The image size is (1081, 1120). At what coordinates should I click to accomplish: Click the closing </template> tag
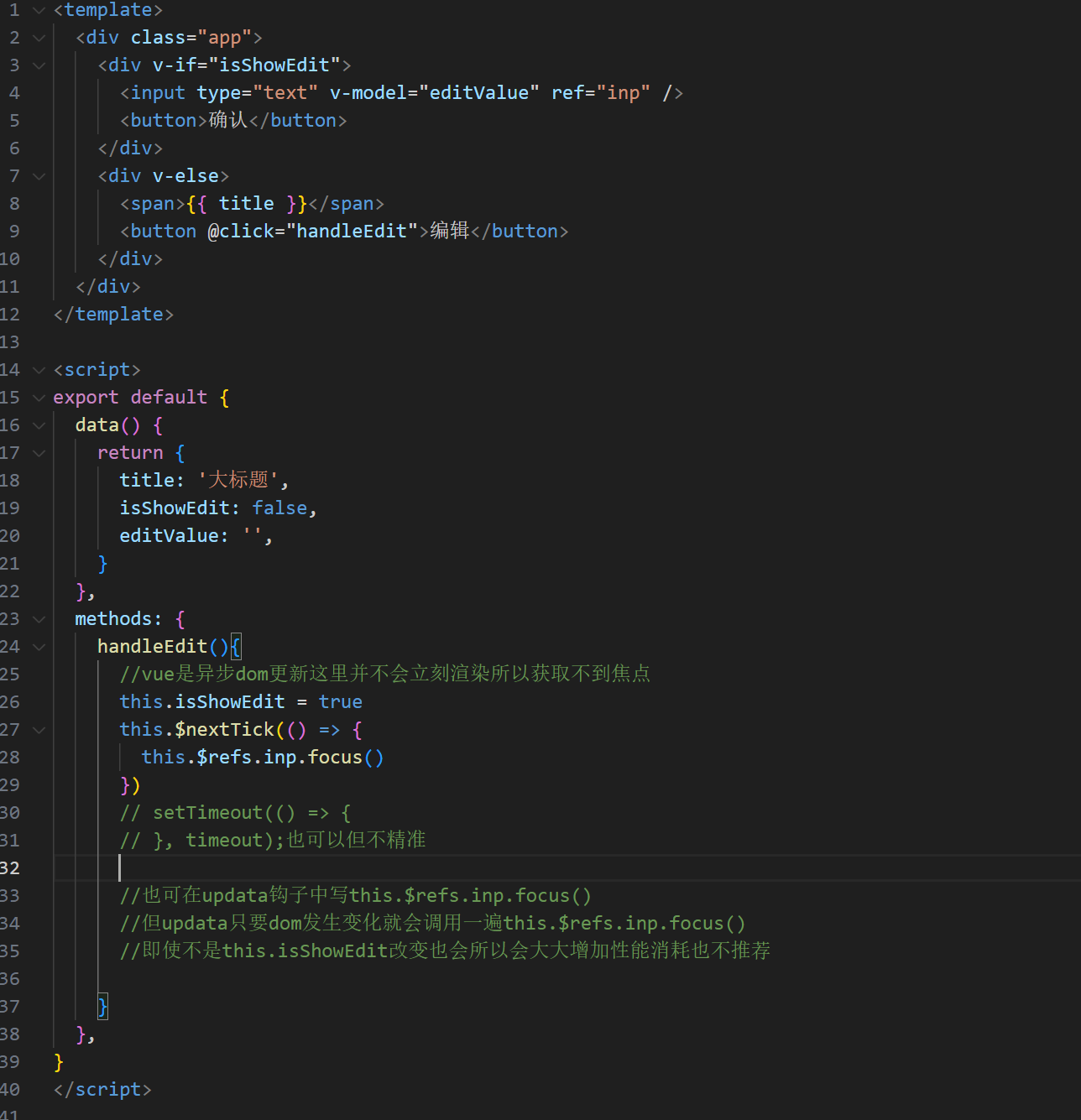pyautogui.click(x=113, y=315)
